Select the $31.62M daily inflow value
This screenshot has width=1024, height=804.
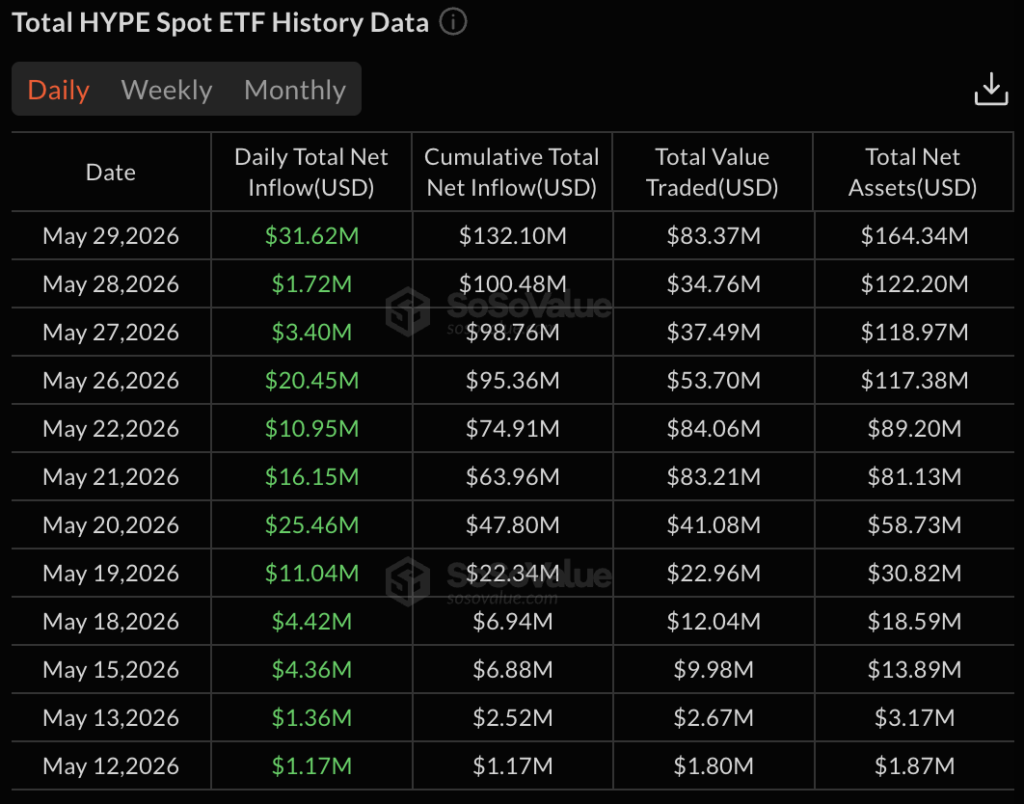(312, 236)
